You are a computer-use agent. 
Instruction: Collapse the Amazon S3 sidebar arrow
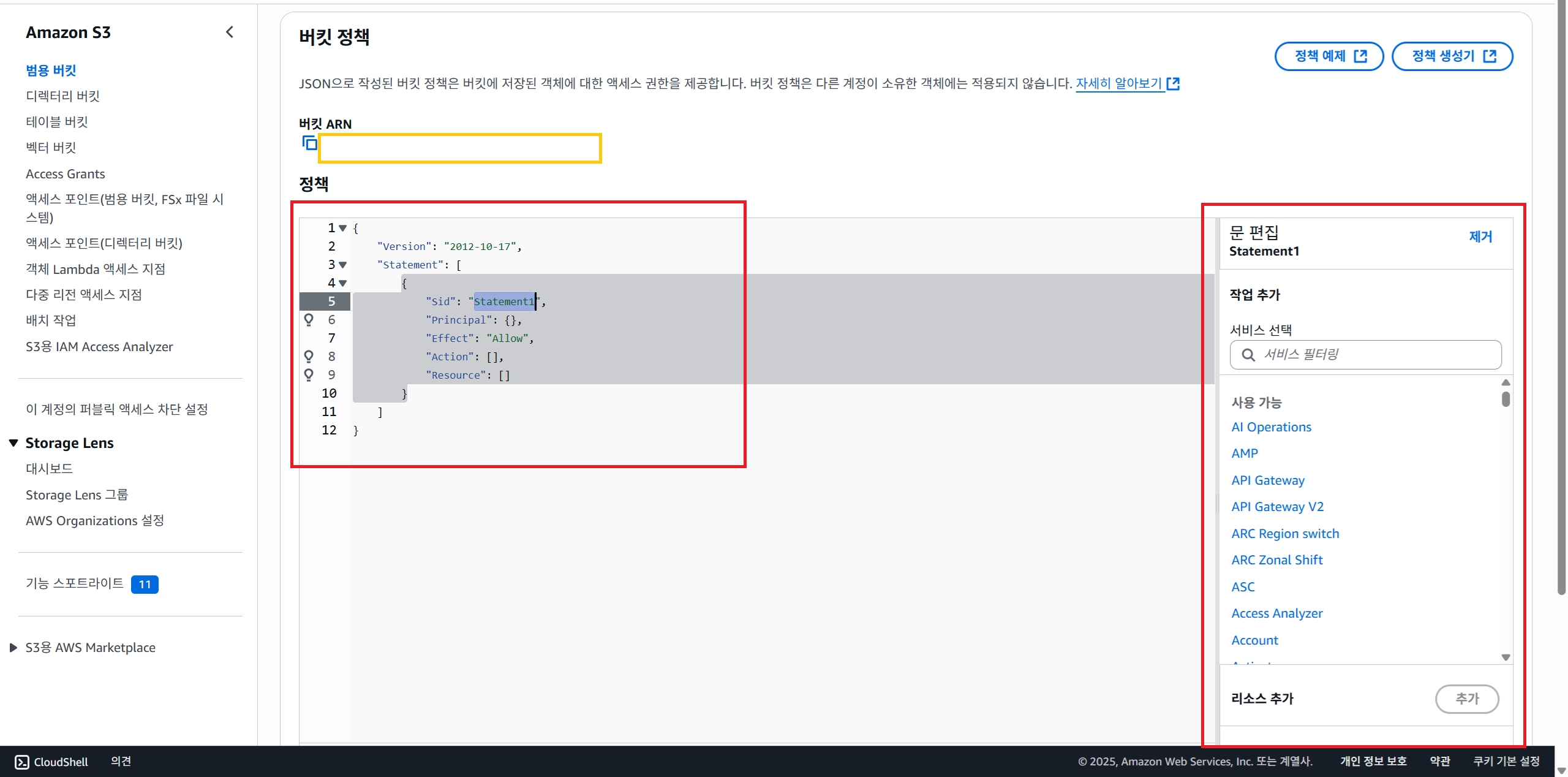click(x=230, y=32)
